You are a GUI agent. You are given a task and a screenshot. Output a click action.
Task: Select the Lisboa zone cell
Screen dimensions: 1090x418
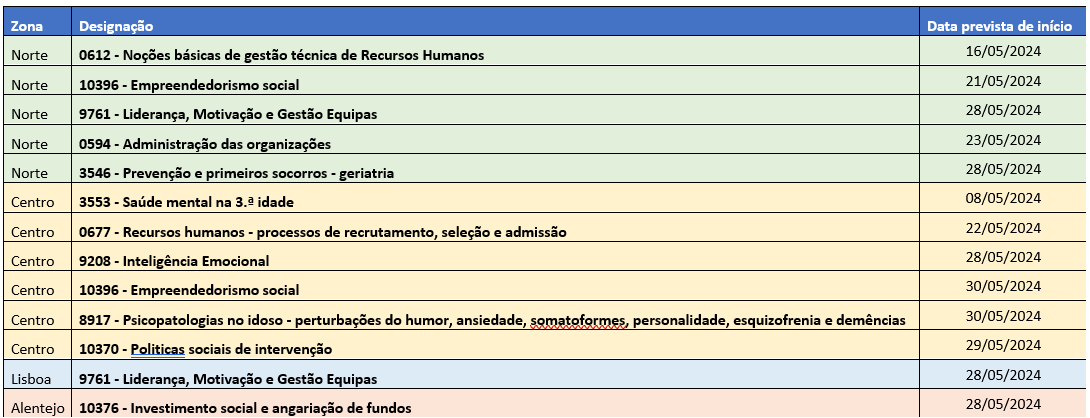click(x=38, y=376)
